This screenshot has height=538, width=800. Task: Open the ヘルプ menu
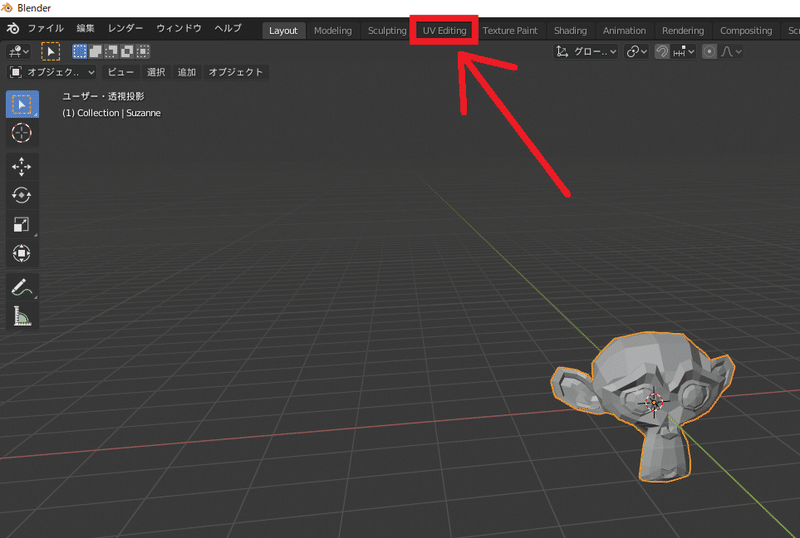(228, 29)
